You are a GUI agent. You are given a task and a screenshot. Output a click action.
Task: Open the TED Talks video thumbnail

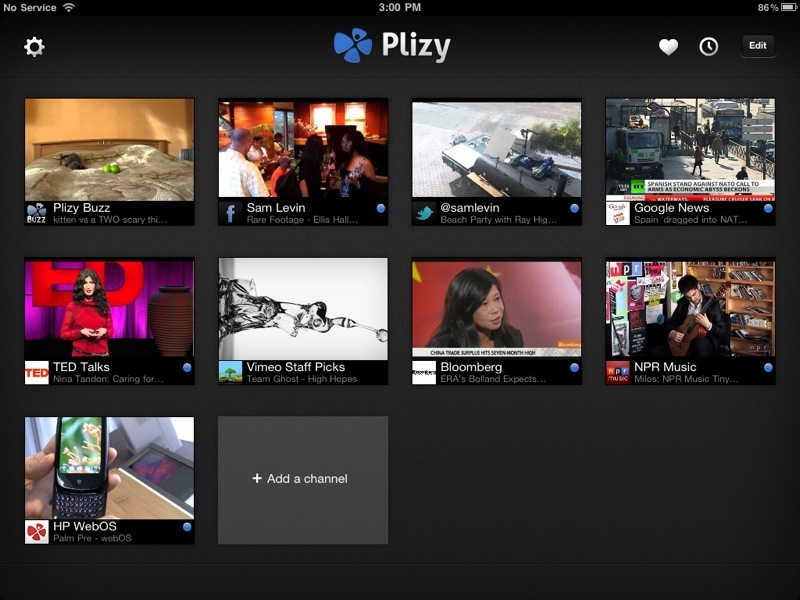coord(109,309)
